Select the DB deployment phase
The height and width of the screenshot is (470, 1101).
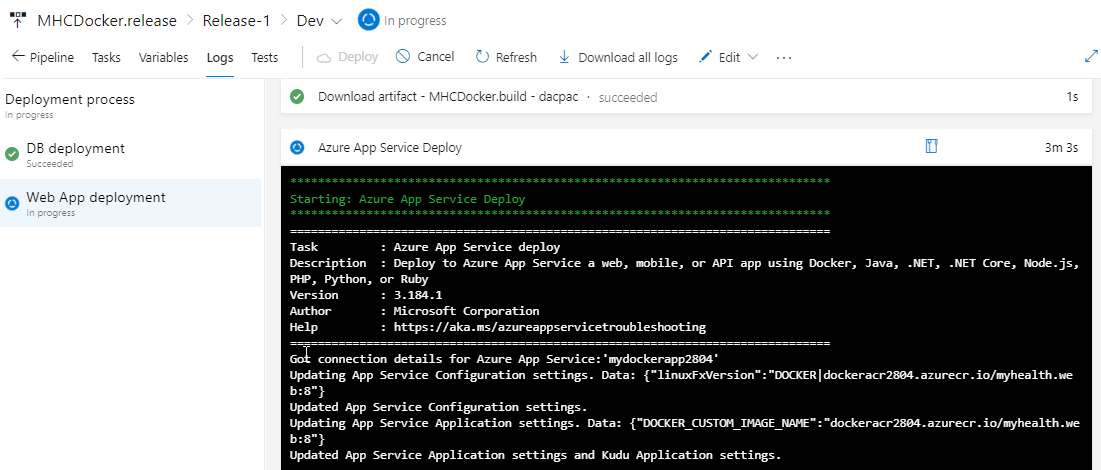pos(131,155)
